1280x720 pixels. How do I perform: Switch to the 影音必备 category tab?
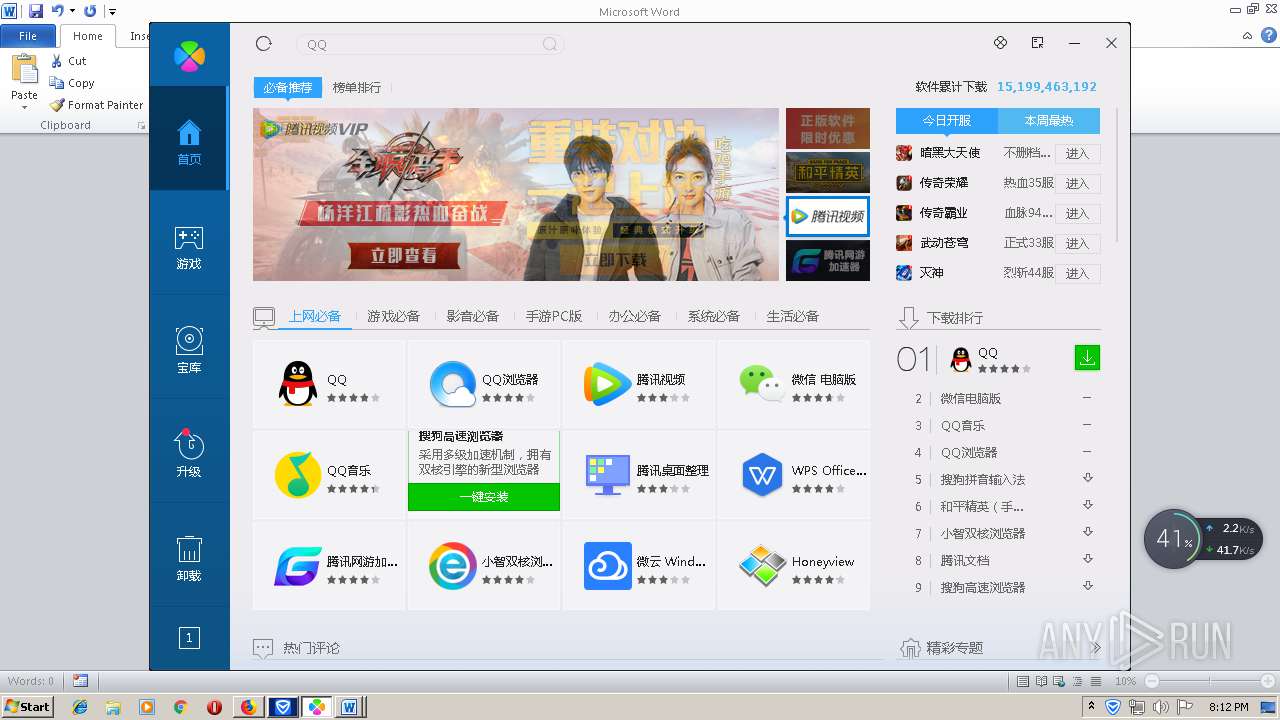tap(472, 316)
